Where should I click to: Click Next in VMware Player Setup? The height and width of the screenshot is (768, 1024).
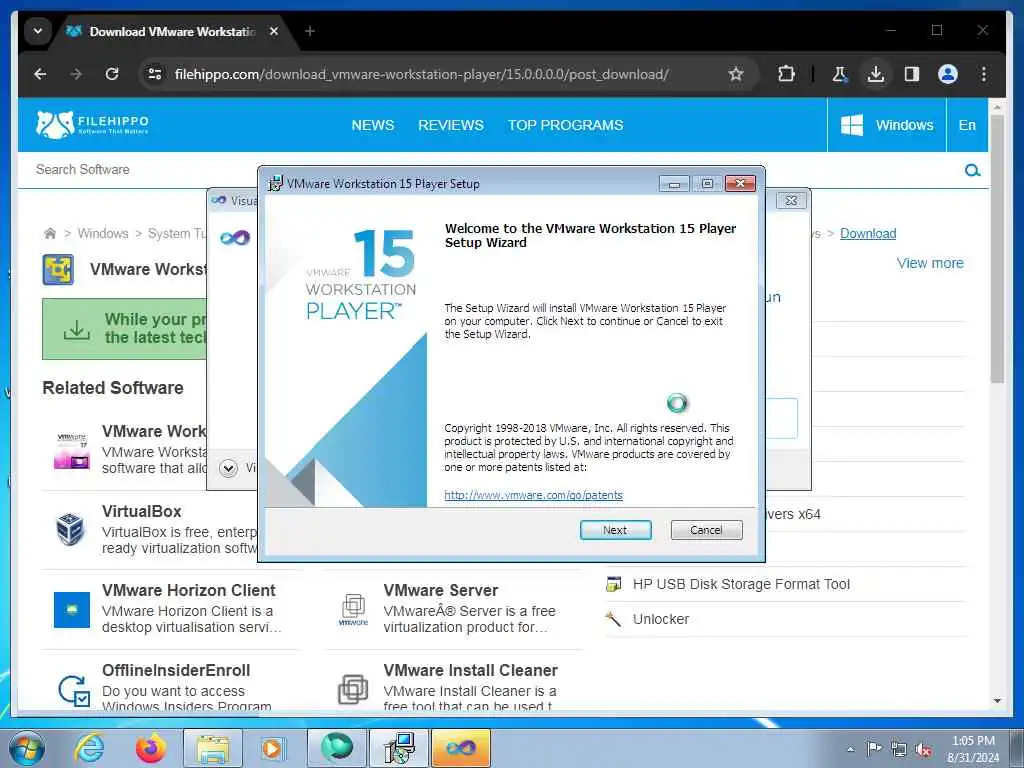click(615, 530)
